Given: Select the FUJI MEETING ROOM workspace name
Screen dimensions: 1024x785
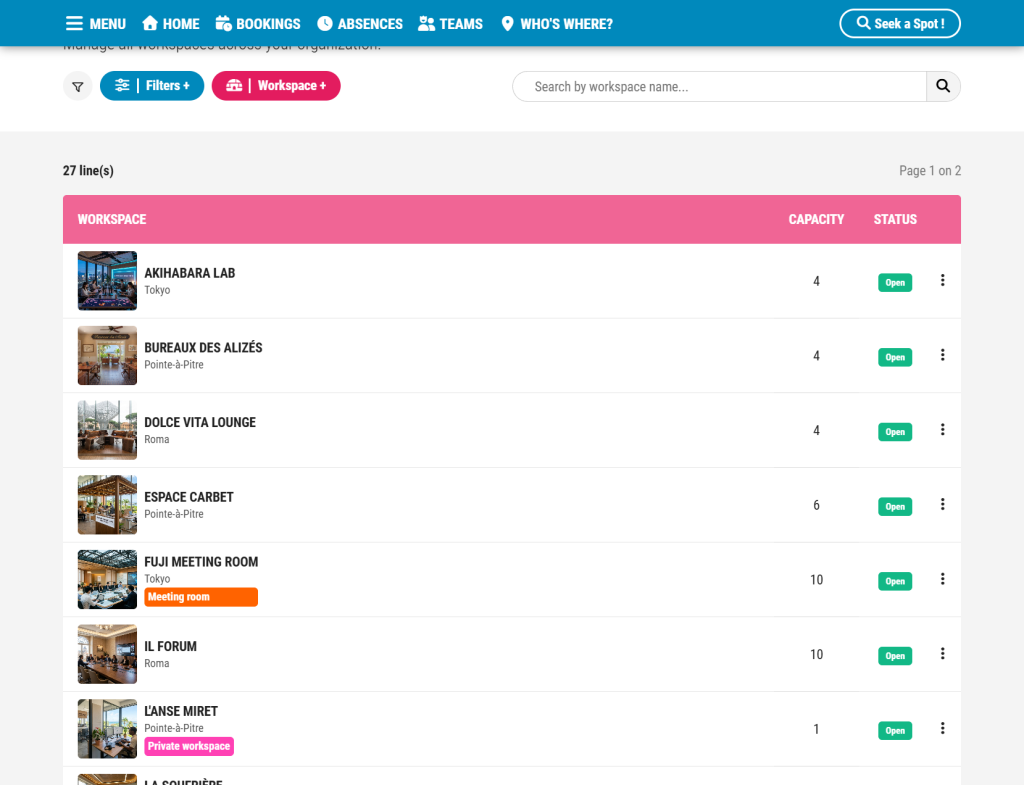Looking at the screenshot, I should 201,562.
